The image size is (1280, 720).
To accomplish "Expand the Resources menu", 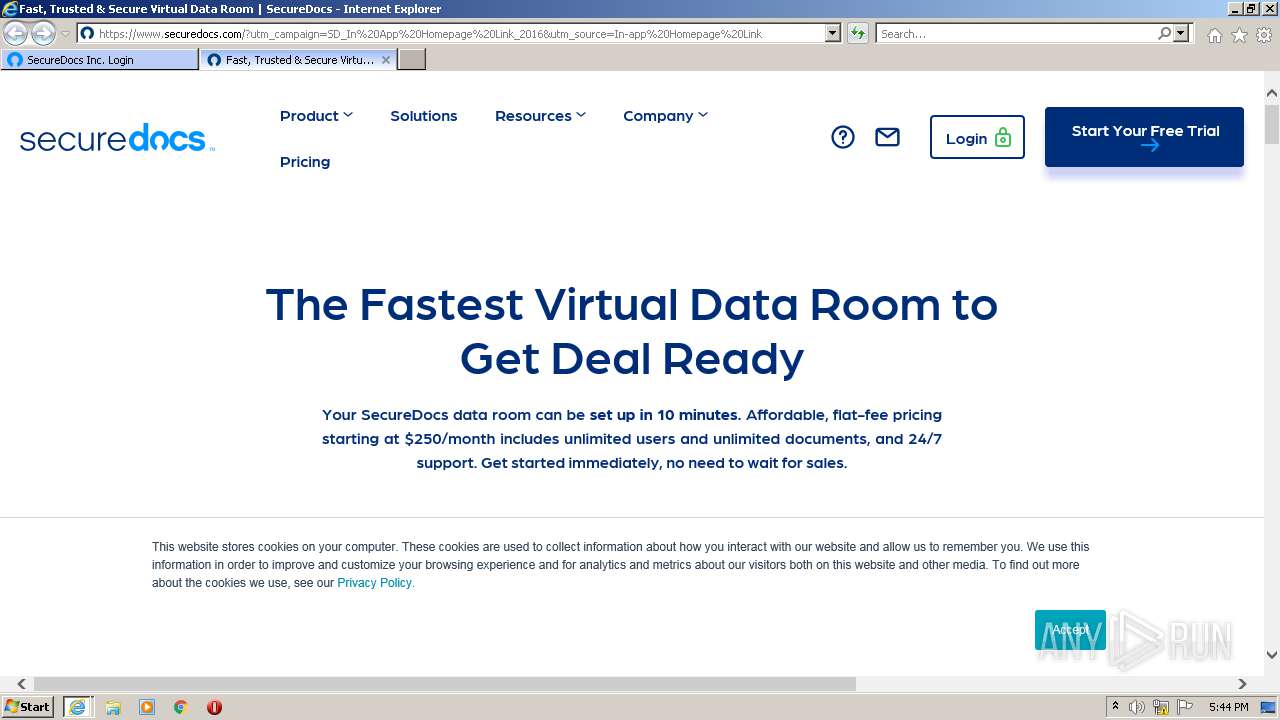I will click(540, 116).
